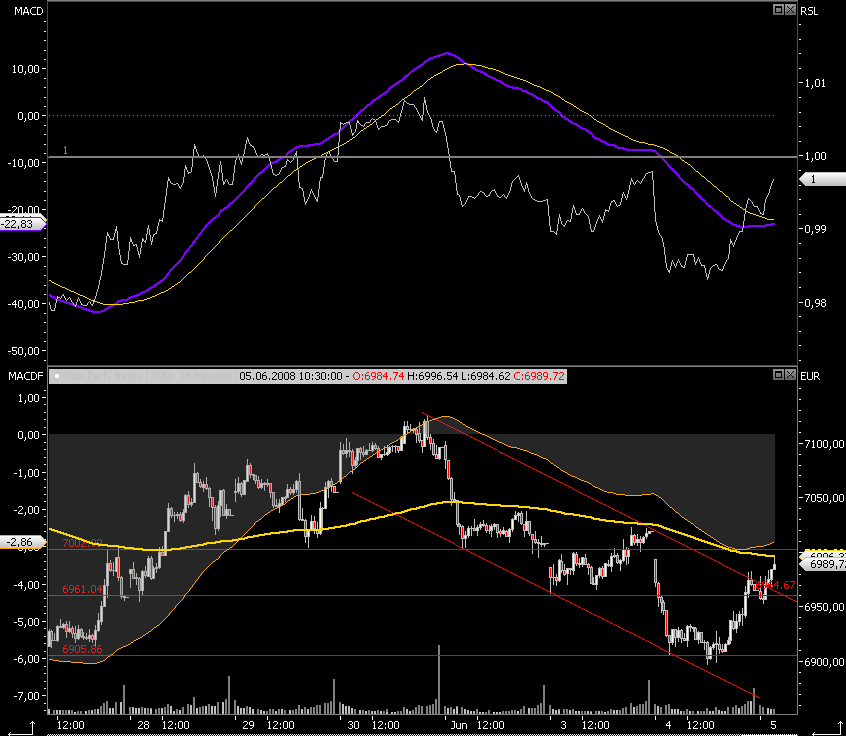Screen dimensions: 846x736
Task: Maximize the MACD indicator panel
Action: point(778,9)
